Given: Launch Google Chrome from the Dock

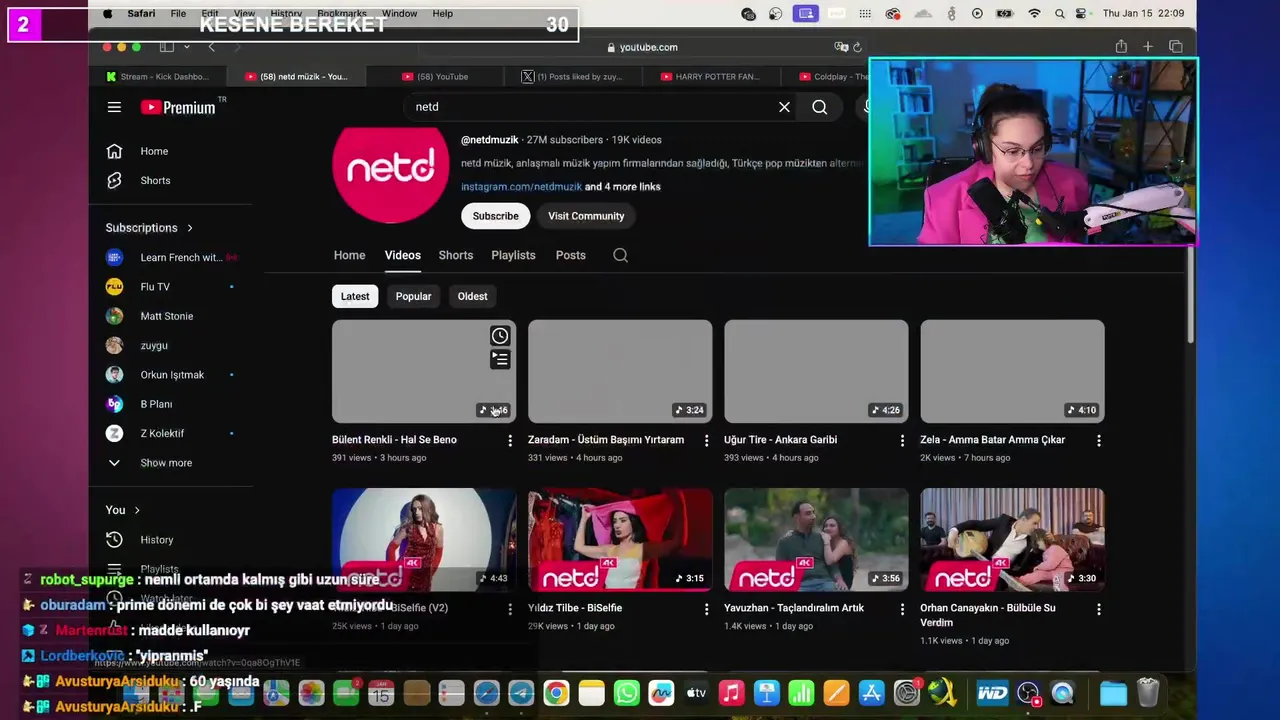Looking at the screenshot, I should pyautogui.click(x=556, y=693).
